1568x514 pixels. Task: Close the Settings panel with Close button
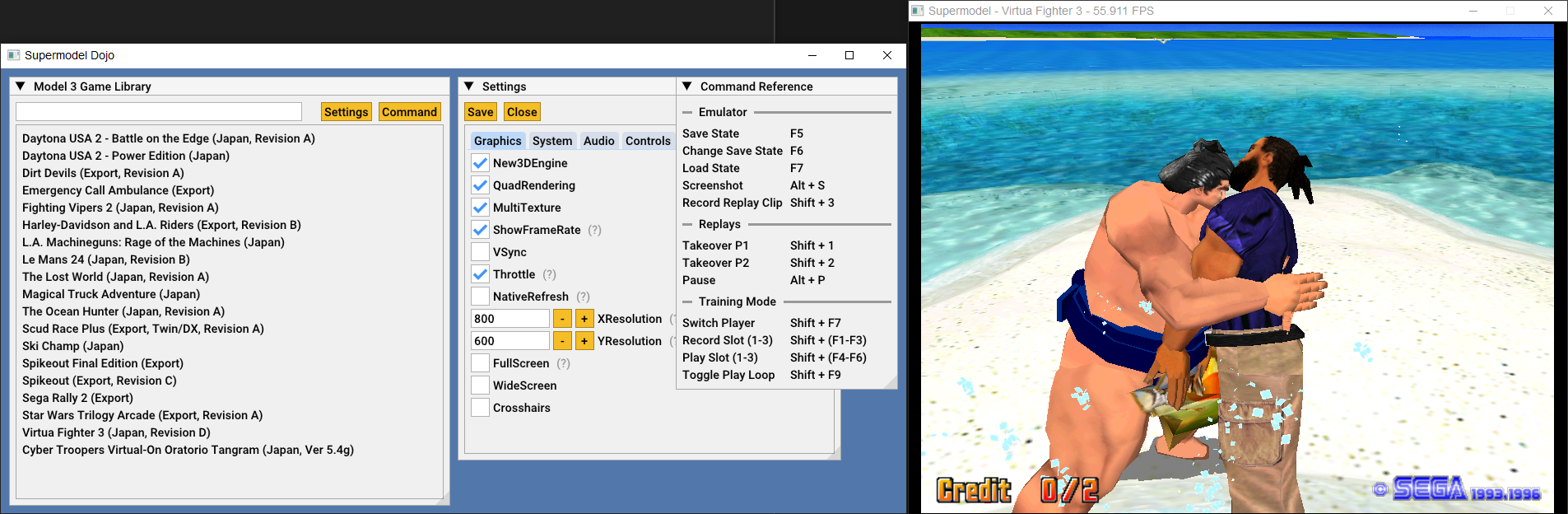(522, 112)
